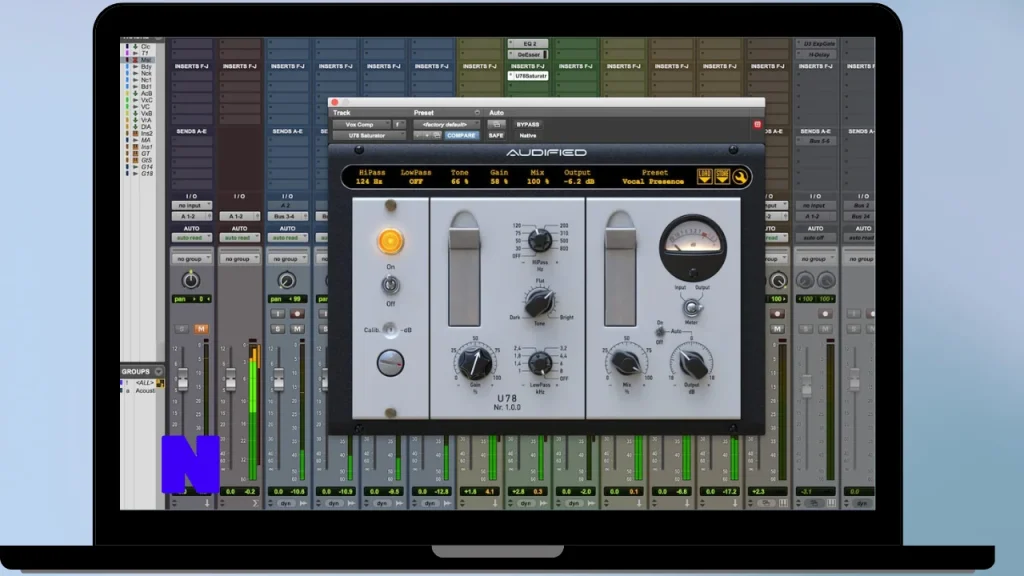Flip the On/Off power toggle switch
This screenshot has height=576, width=1024.
click(x=390, y=285)
